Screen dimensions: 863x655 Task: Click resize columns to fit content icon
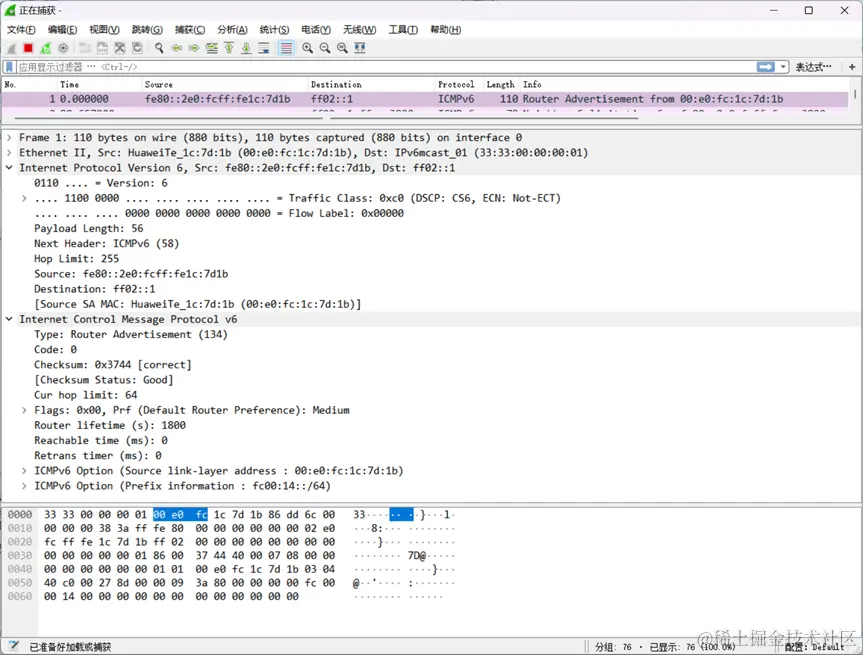pyautogui.click(x=360, y=48)
